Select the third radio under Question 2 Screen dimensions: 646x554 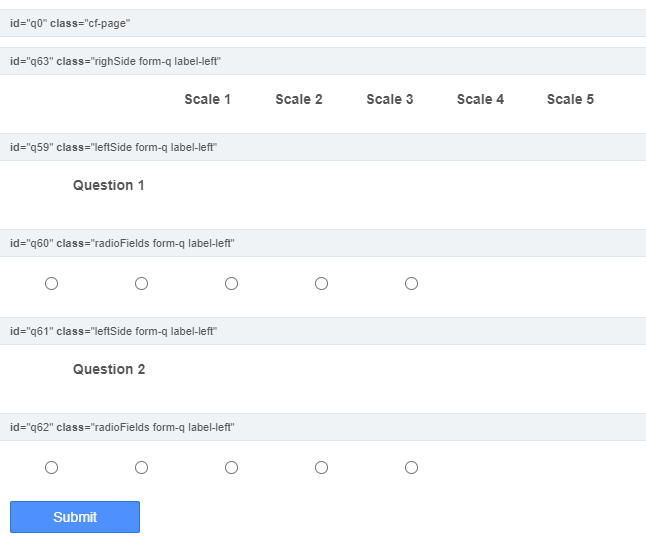coord(232,468)
